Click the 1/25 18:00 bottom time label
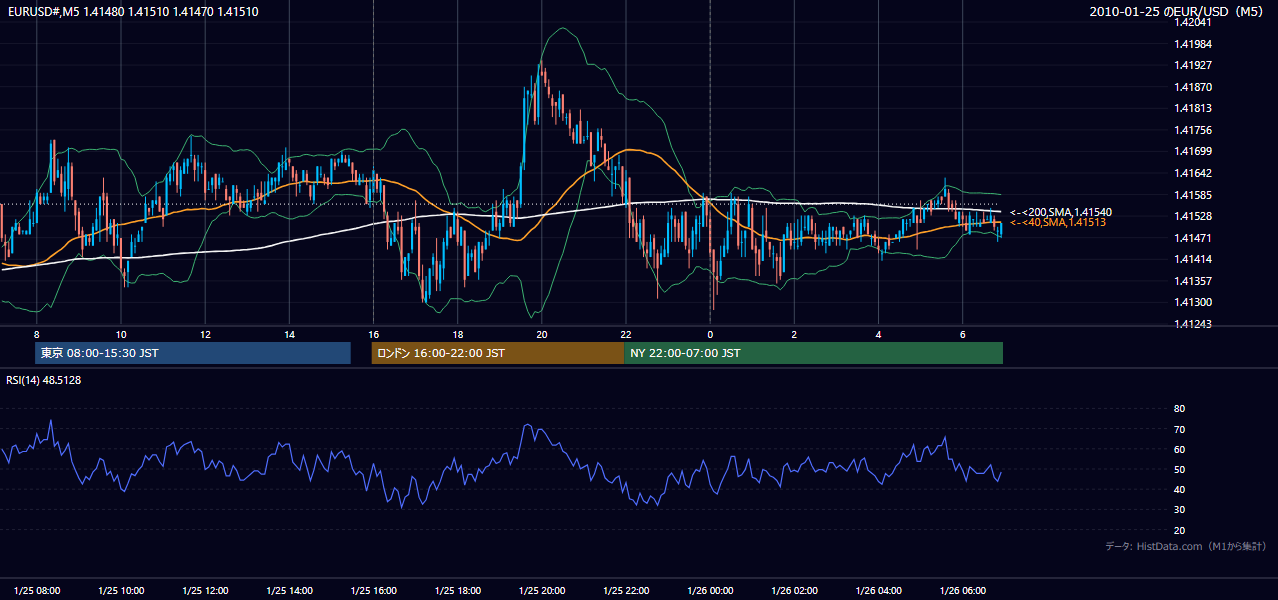Viewport: 1278px width, 600px height. (x=458, y=590)
